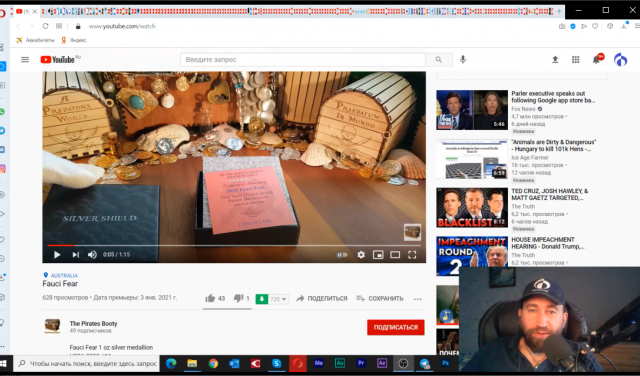The height and width of the screenshot is (376, 640).
Task: Enter fullscreen mode
Action: 412,255
